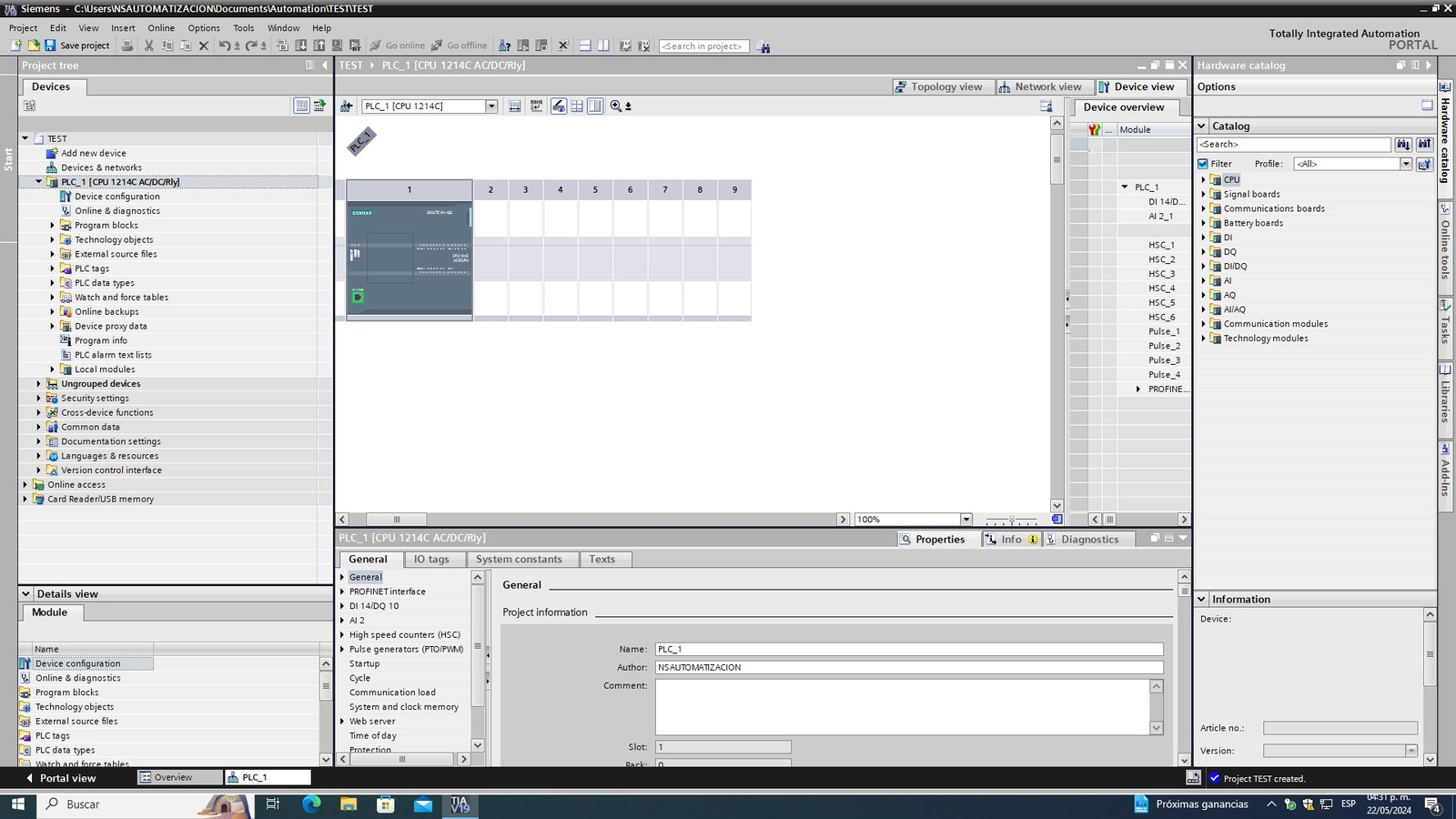Adjust the device view zoom slider

tap(1011, 521)
